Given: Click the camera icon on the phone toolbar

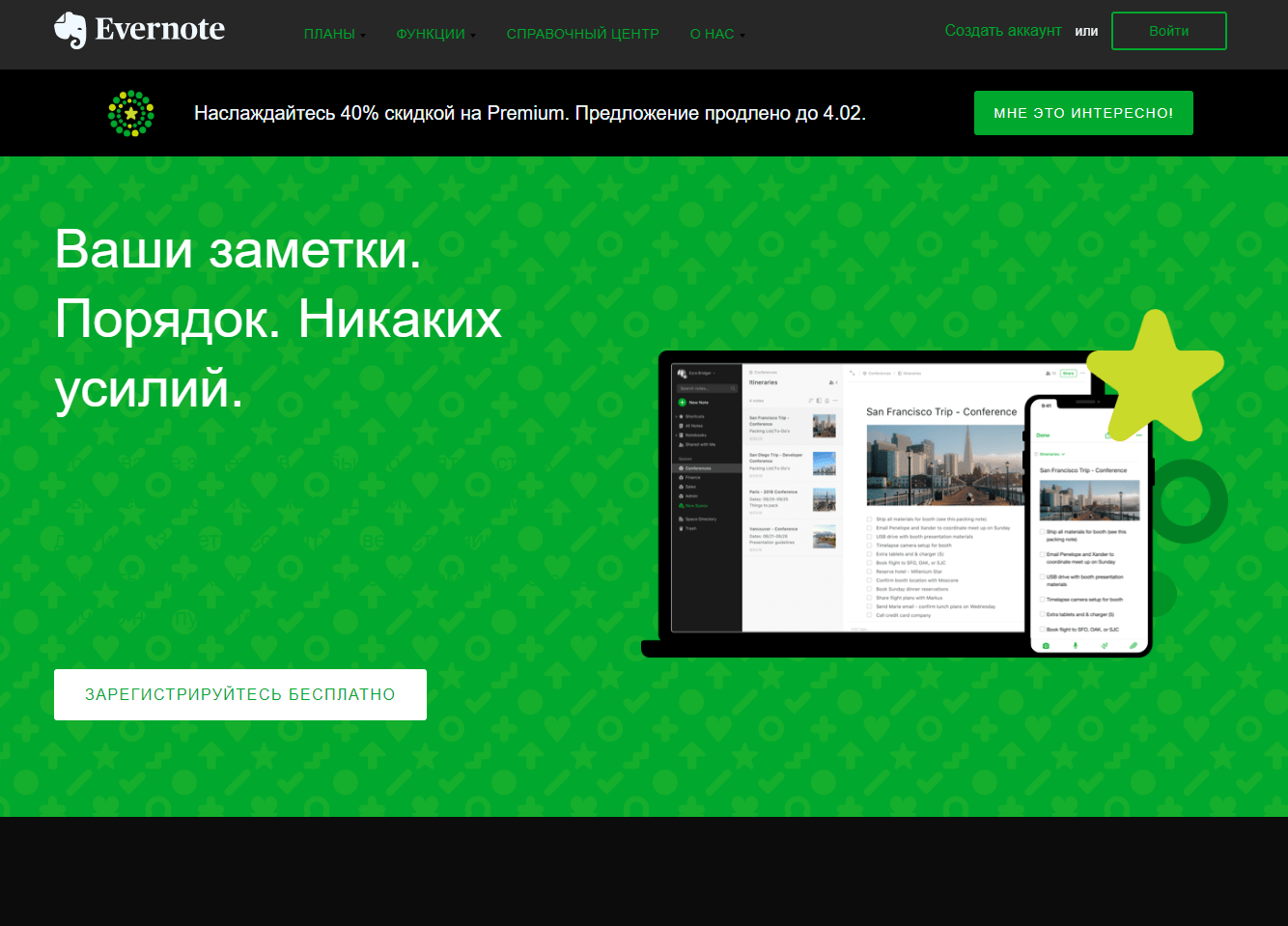Looking at the screenshot, I should [1047, 644].
